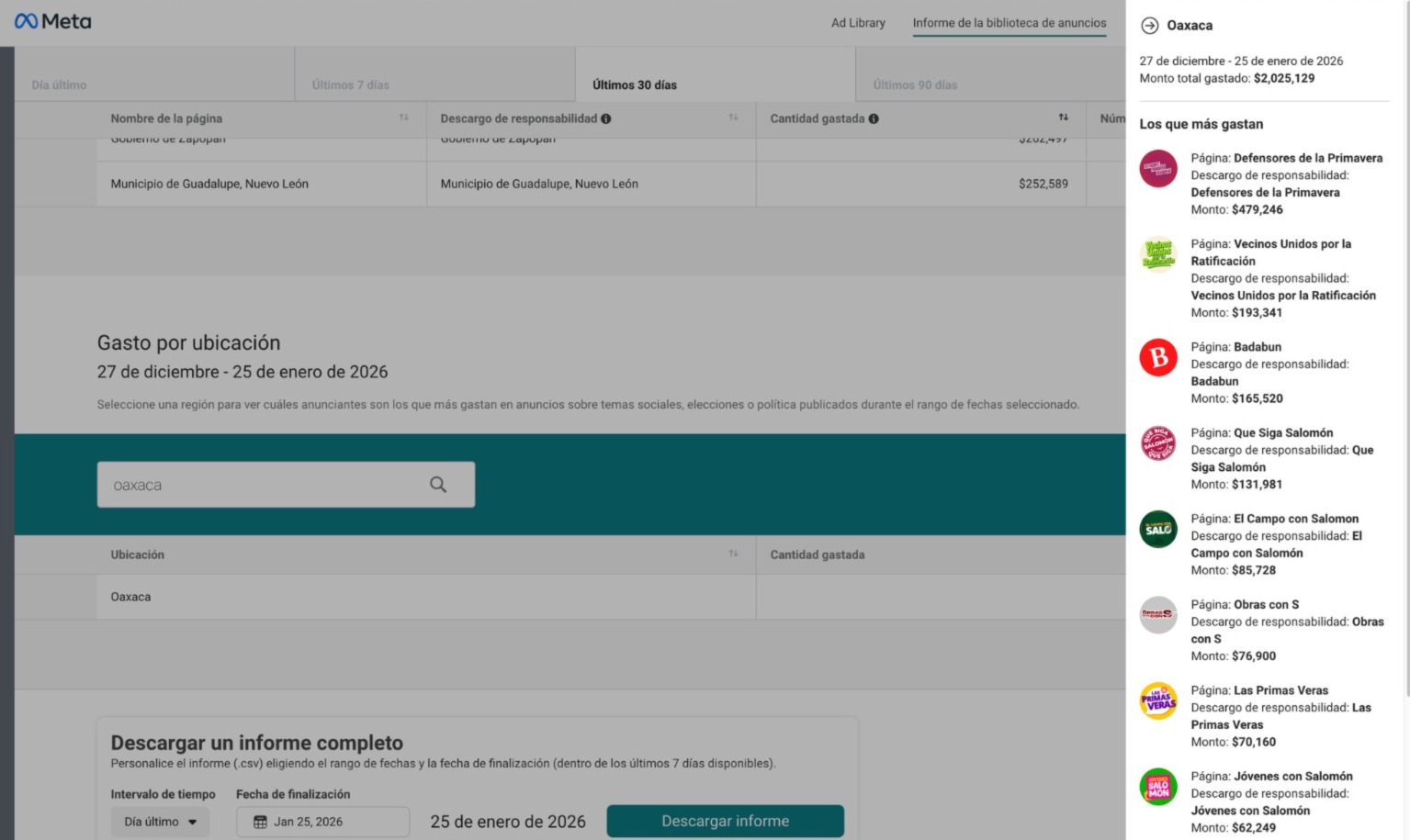Click the Monto $479,246 value
Screen dimensions: 1410x840
(x=1258, y=209)
